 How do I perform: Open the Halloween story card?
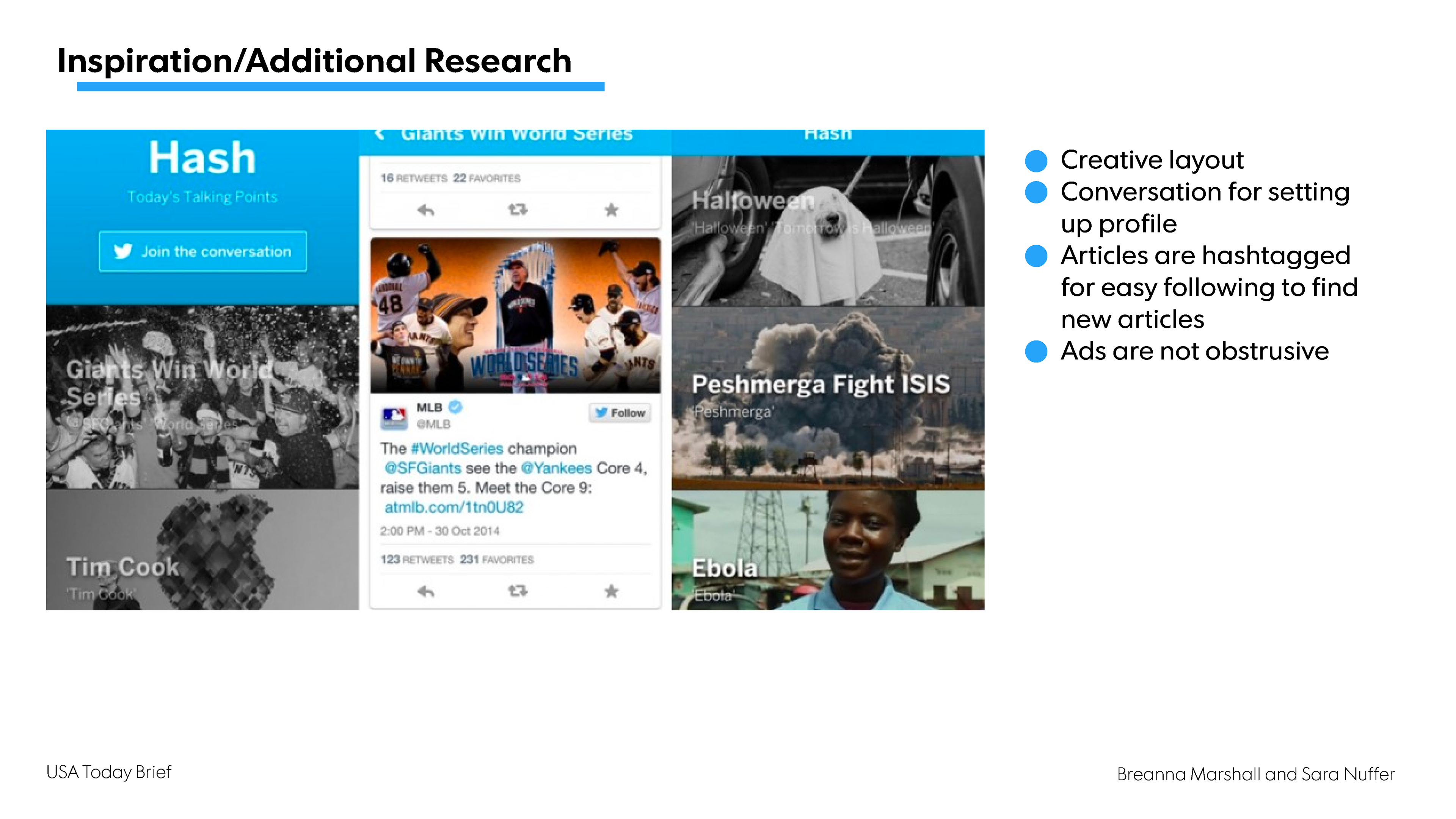tap(828, 231)
